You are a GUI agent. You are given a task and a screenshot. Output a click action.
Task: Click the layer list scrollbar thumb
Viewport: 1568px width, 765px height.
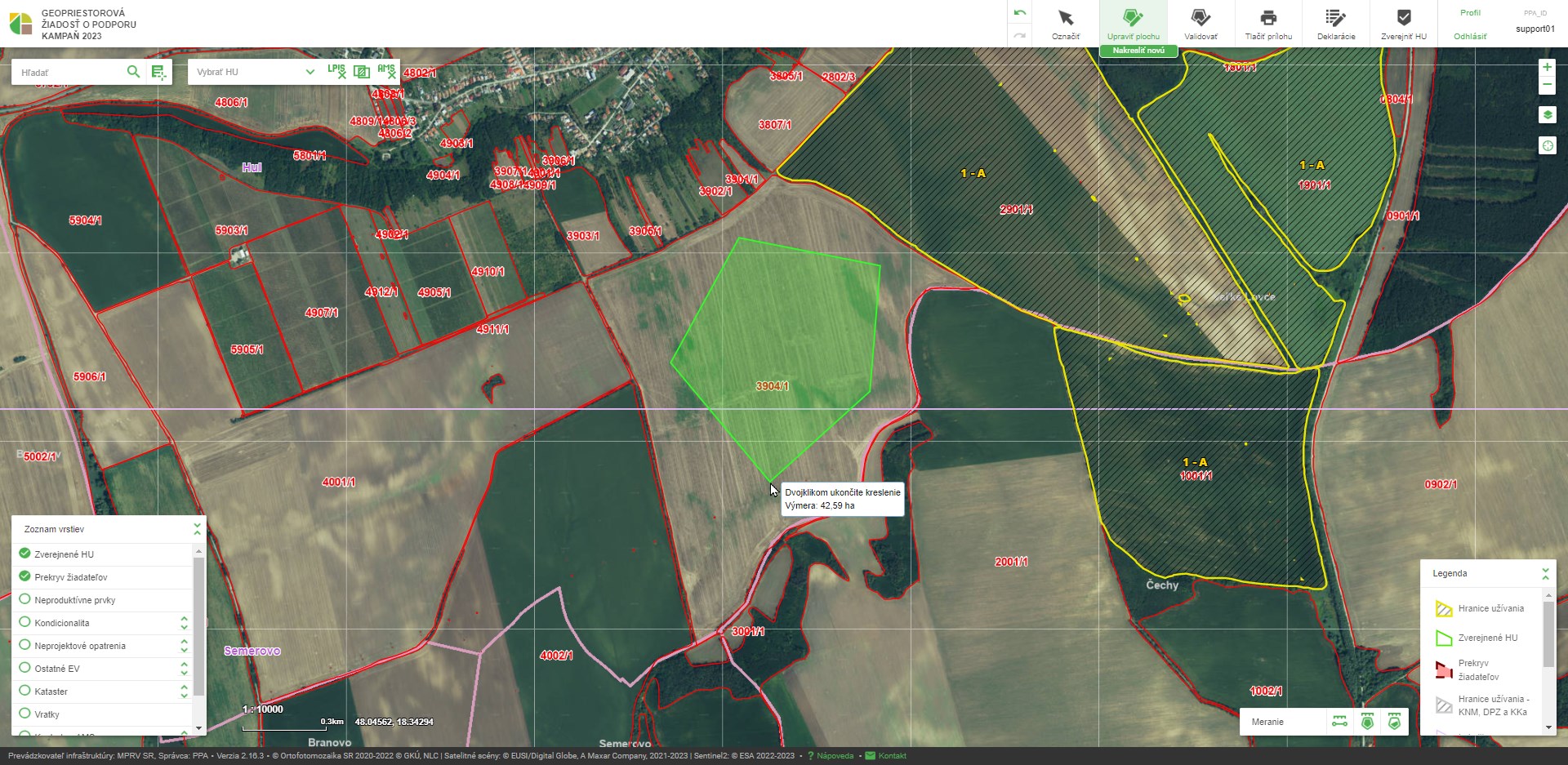tap(198, 627)
